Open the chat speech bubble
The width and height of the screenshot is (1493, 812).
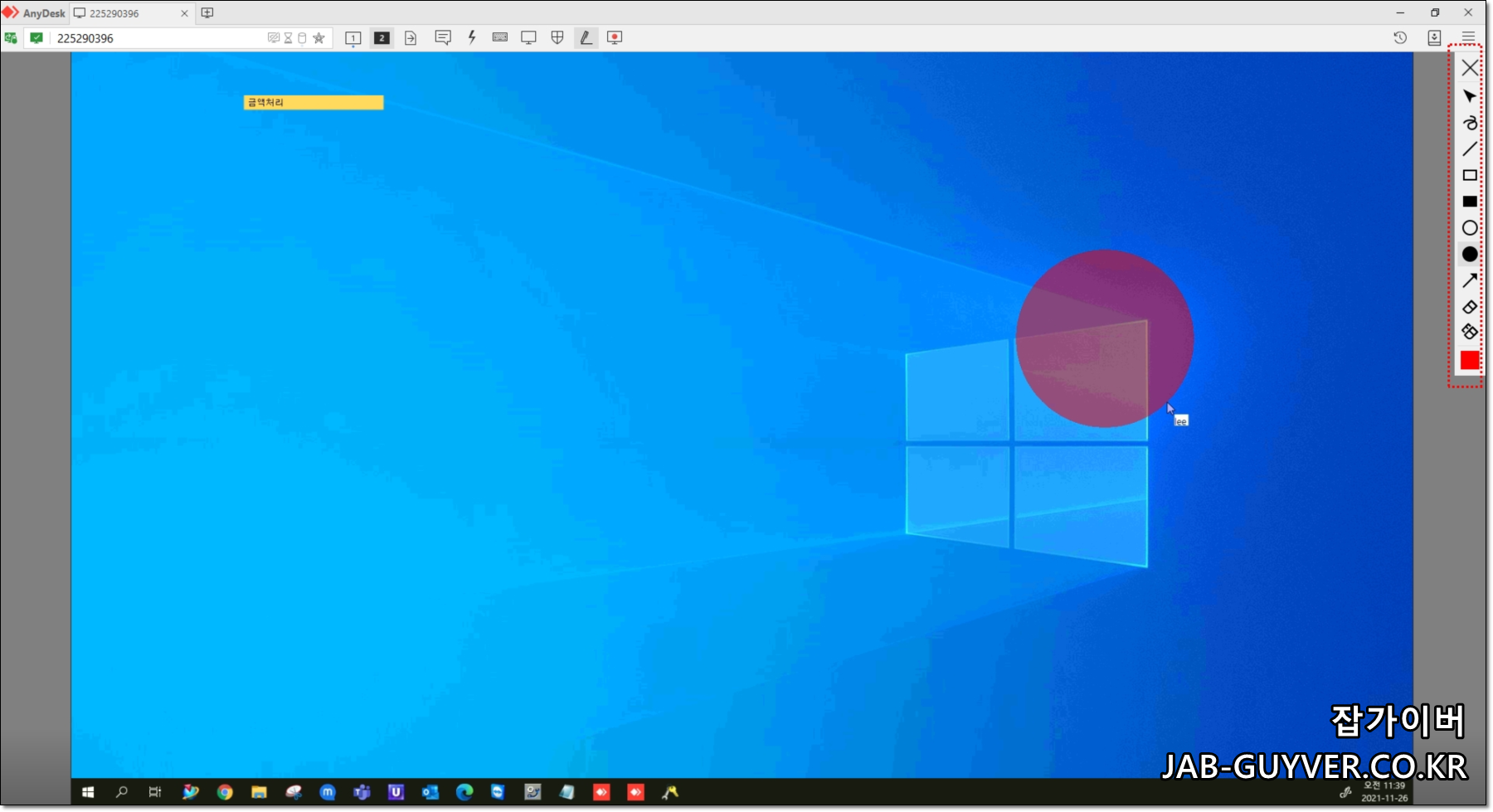click(443, 38)
